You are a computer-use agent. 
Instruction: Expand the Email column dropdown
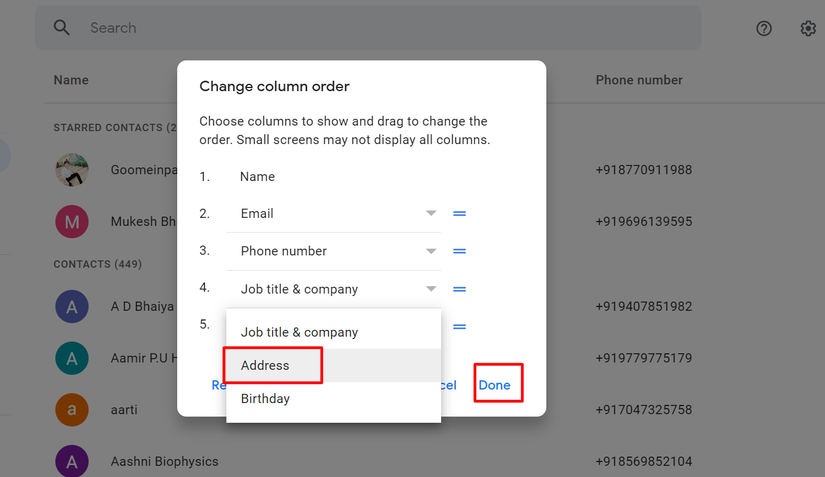pos(431,213)
